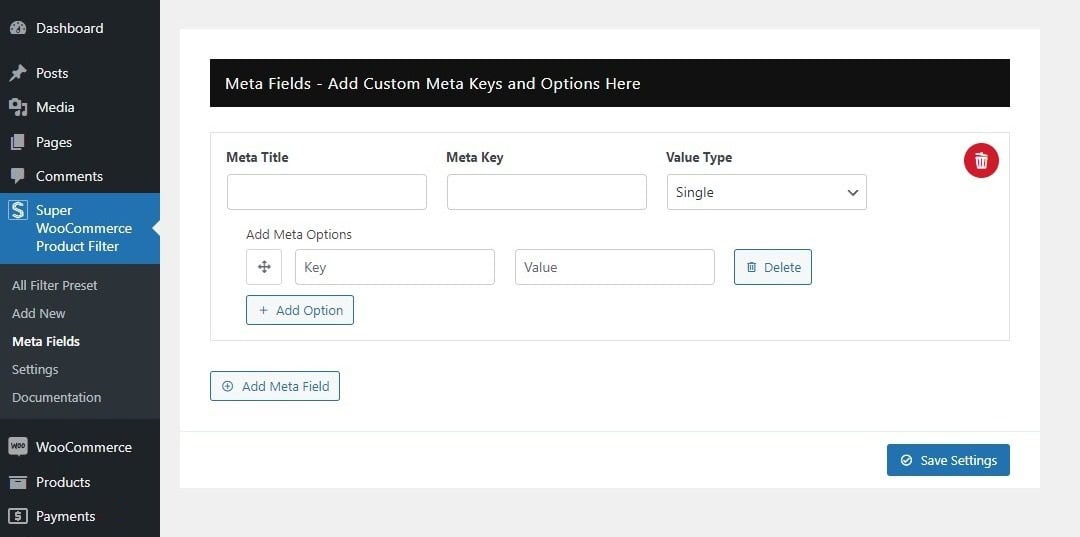
Task: Click the Add Option button
Action: [300, 310]
